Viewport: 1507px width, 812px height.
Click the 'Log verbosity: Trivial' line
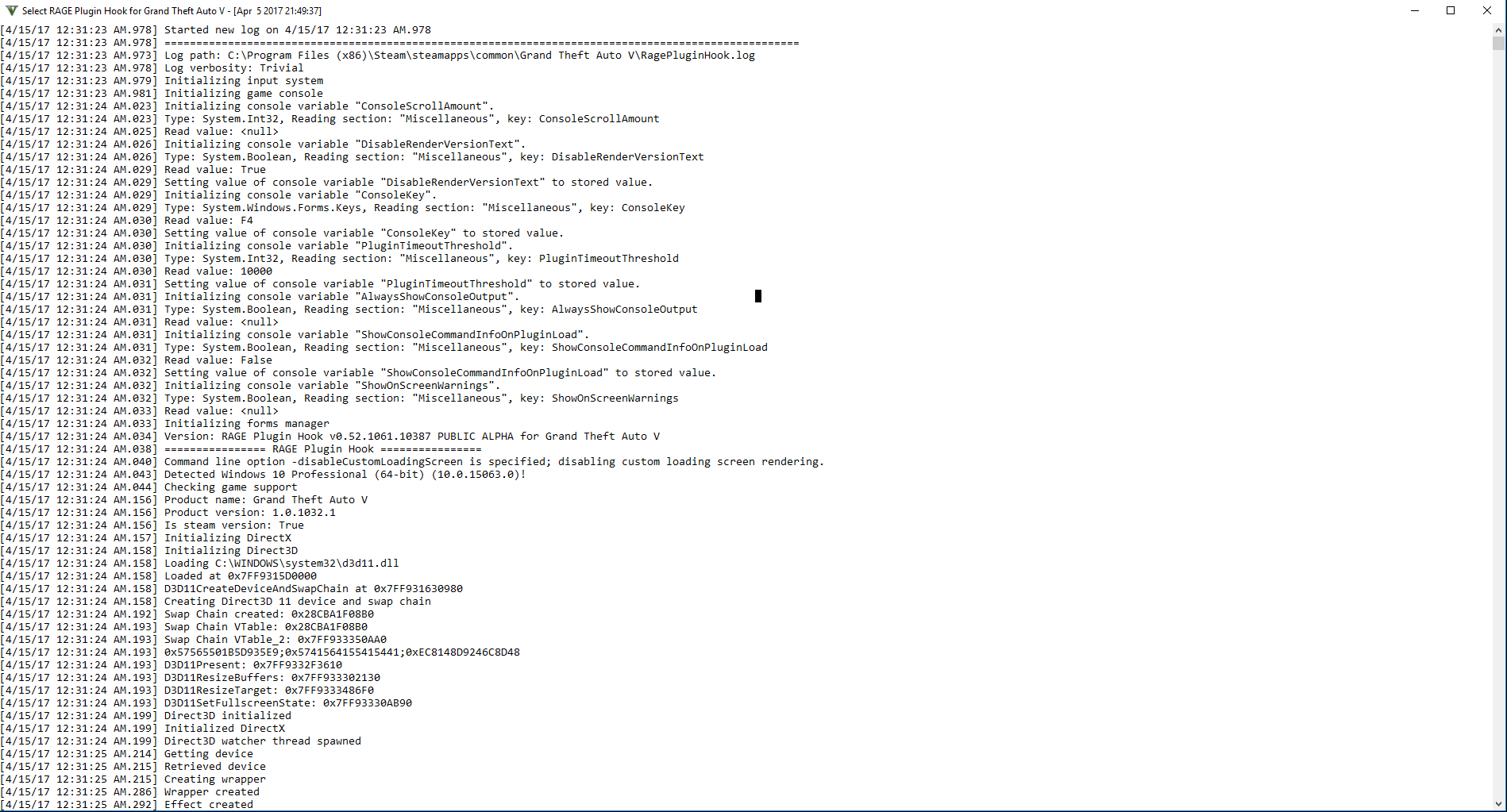tap(152, 68)
